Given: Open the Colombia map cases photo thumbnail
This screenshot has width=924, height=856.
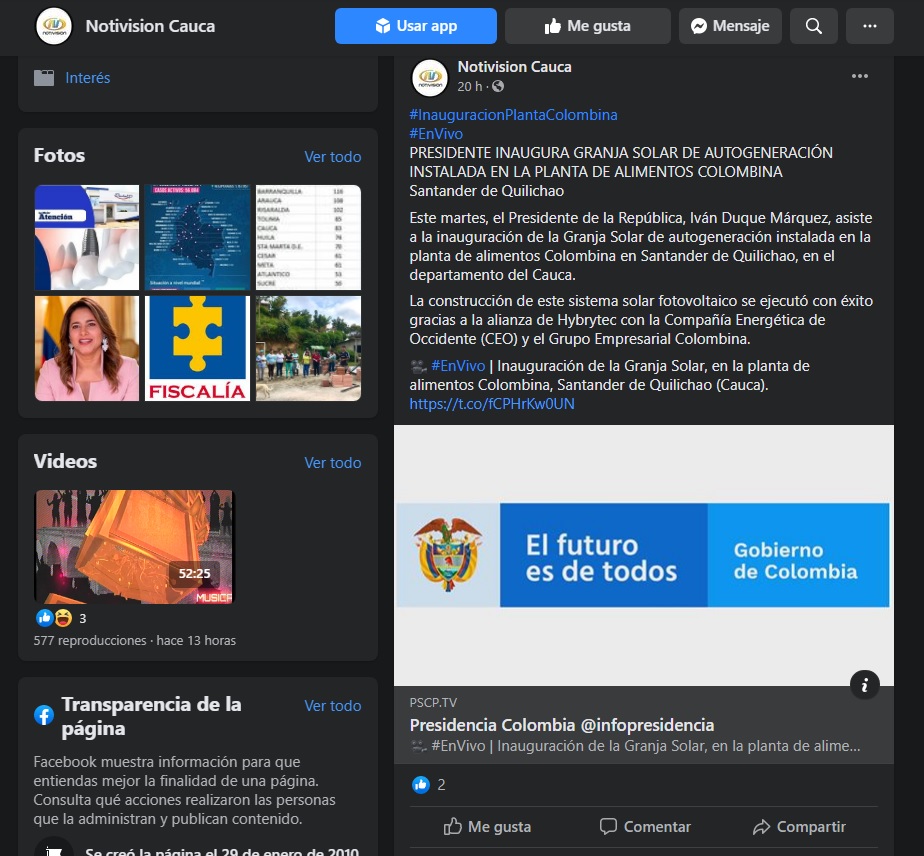Looking at the screenshot, I should pos(197,237).
